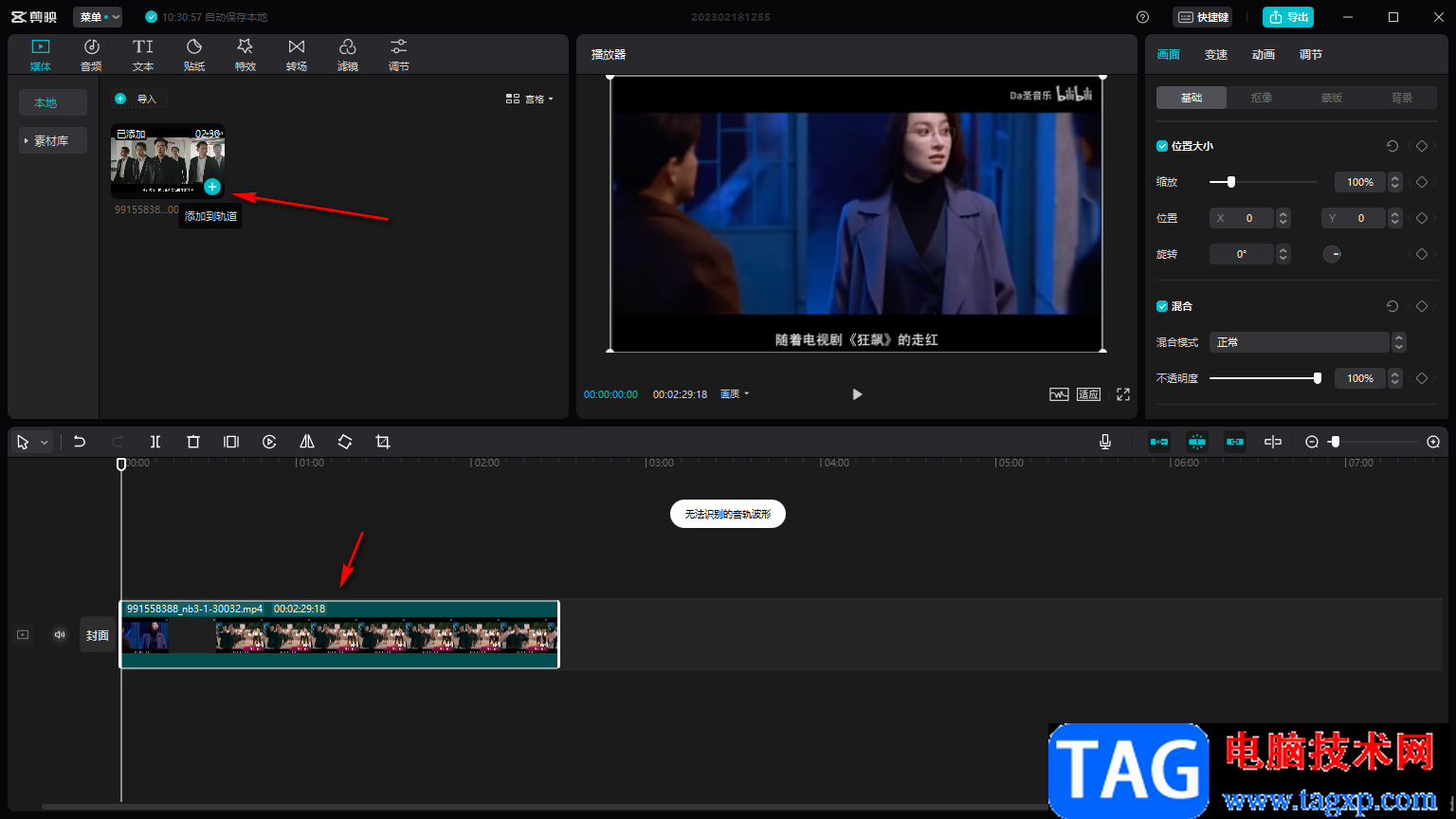1456x819 pixels.
Task: Delete the selected clip
Action: tap(193, 442)
